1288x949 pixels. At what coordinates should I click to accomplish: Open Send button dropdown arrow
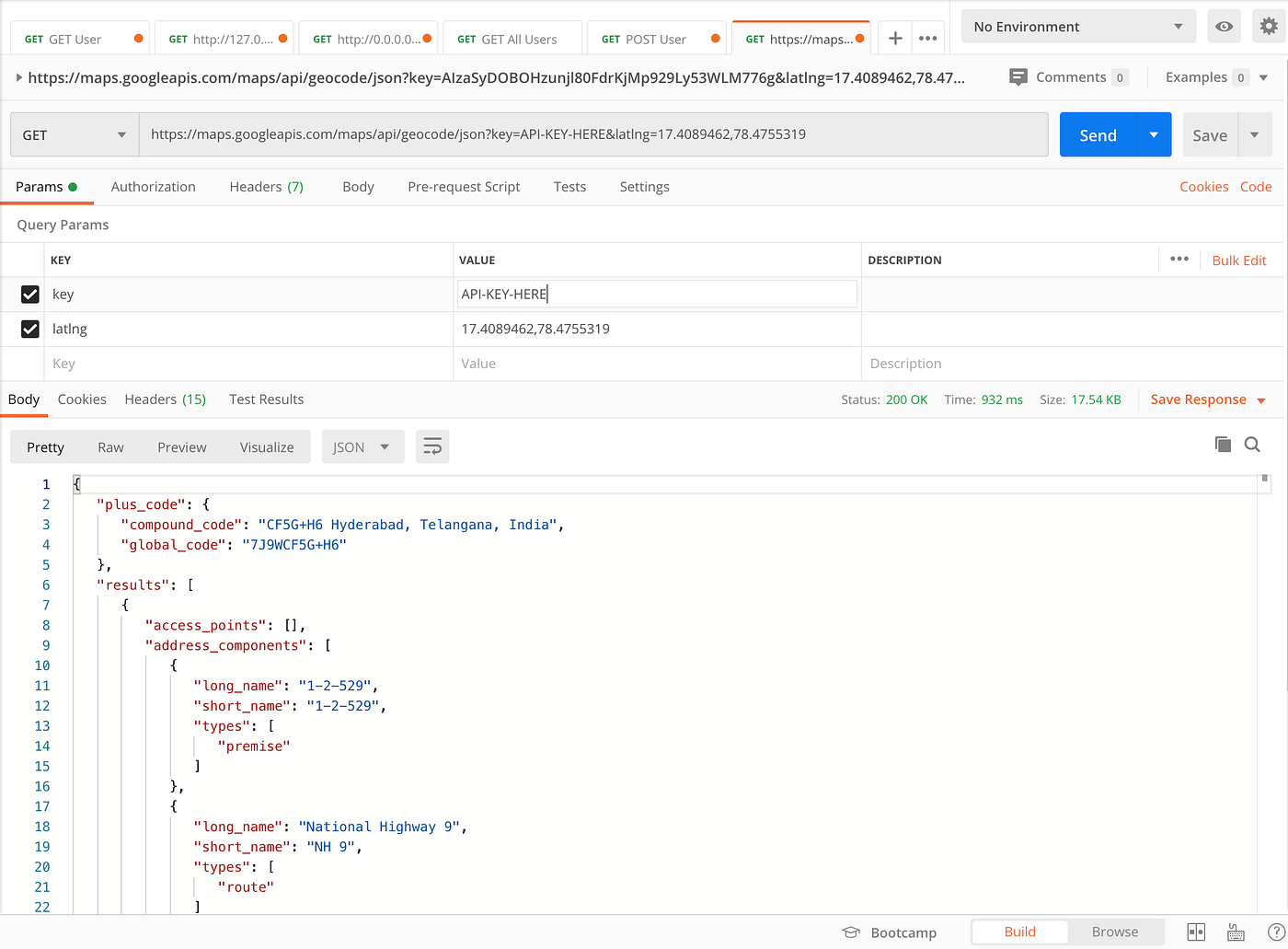1154,135
